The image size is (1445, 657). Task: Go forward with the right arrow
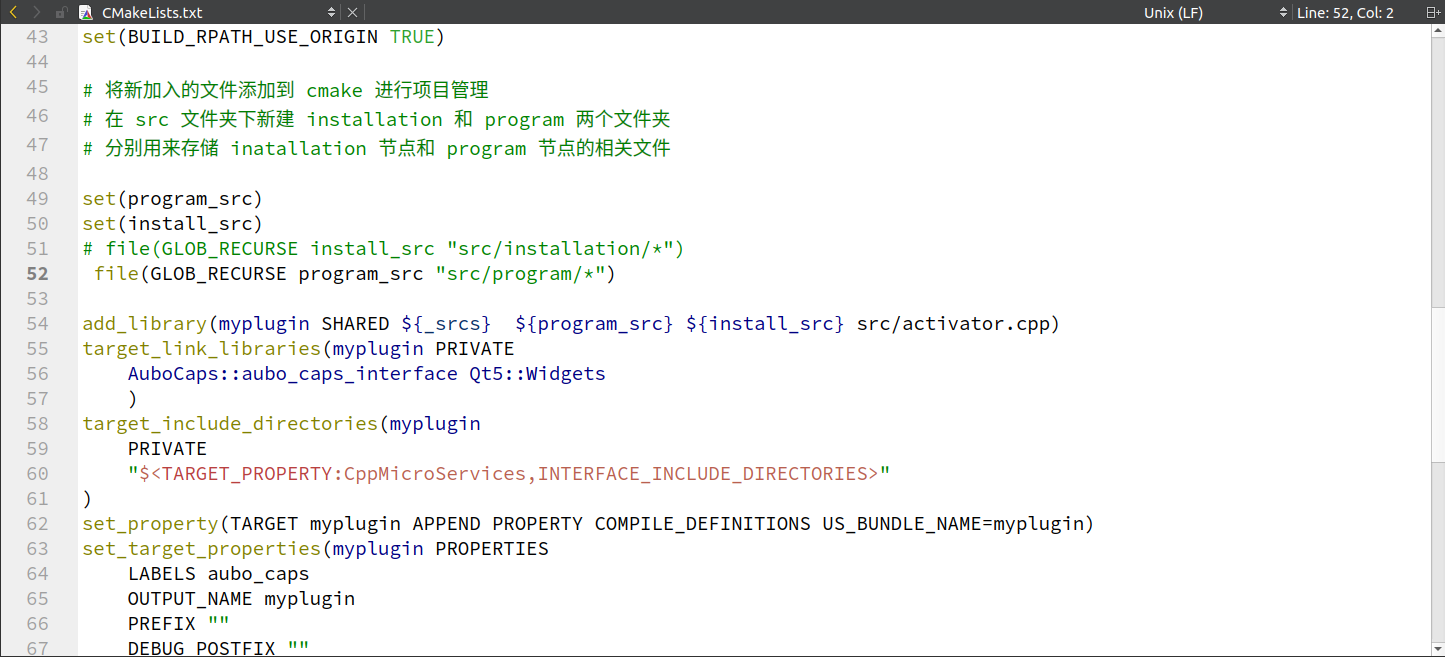tap(37, 13)
